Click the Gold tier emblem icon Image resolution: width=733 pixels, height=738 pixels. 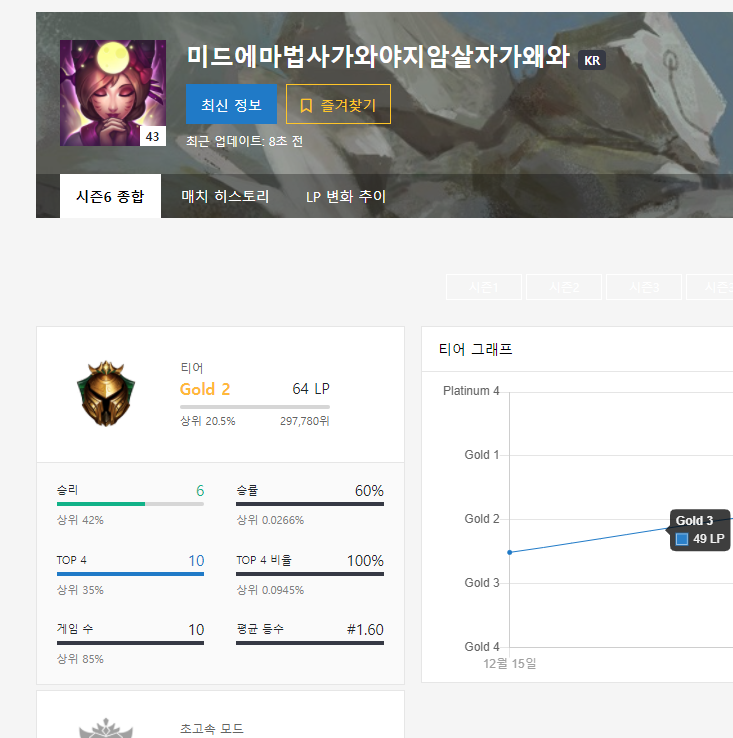point(106,394)
